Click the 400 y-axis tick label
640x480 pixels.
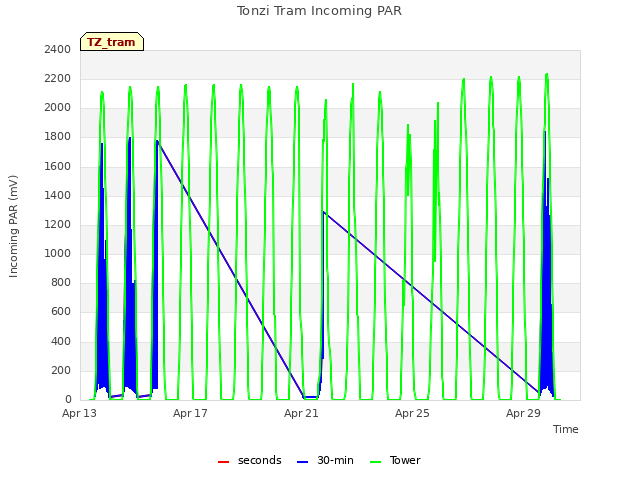pyautogui.click(x=61, y=341)
